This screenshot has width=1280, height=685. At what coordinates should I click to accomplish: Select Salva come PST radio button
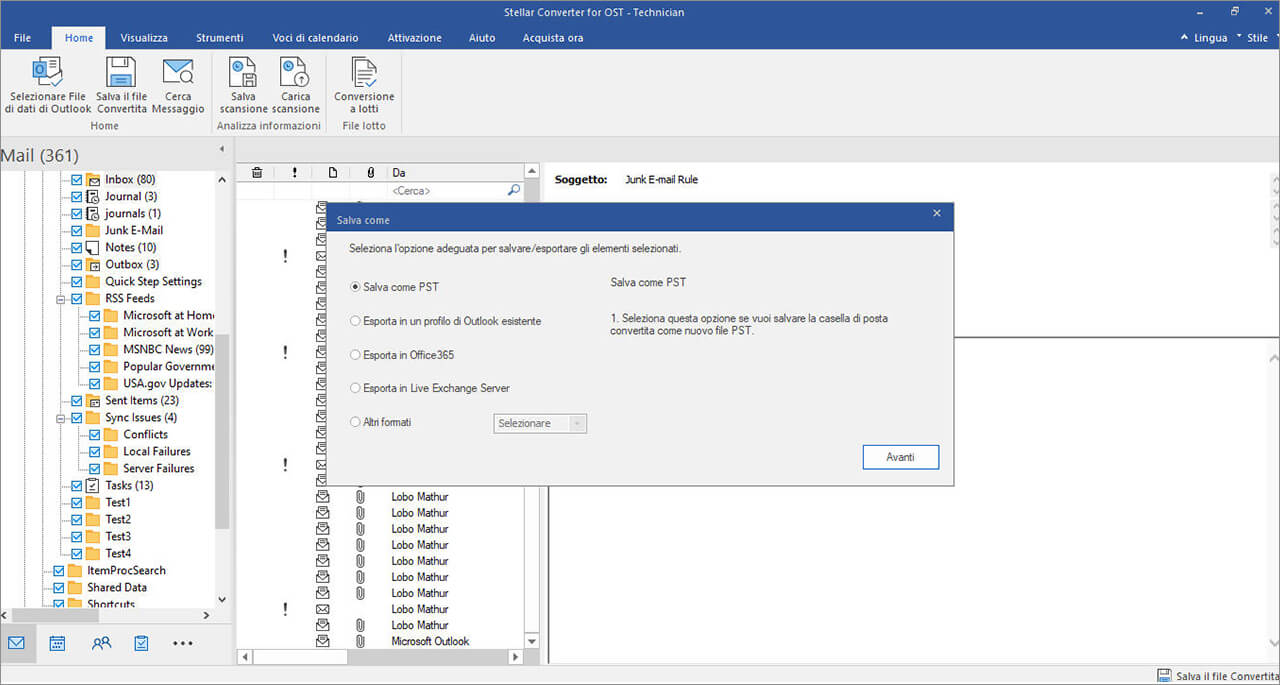pos(355,287)
